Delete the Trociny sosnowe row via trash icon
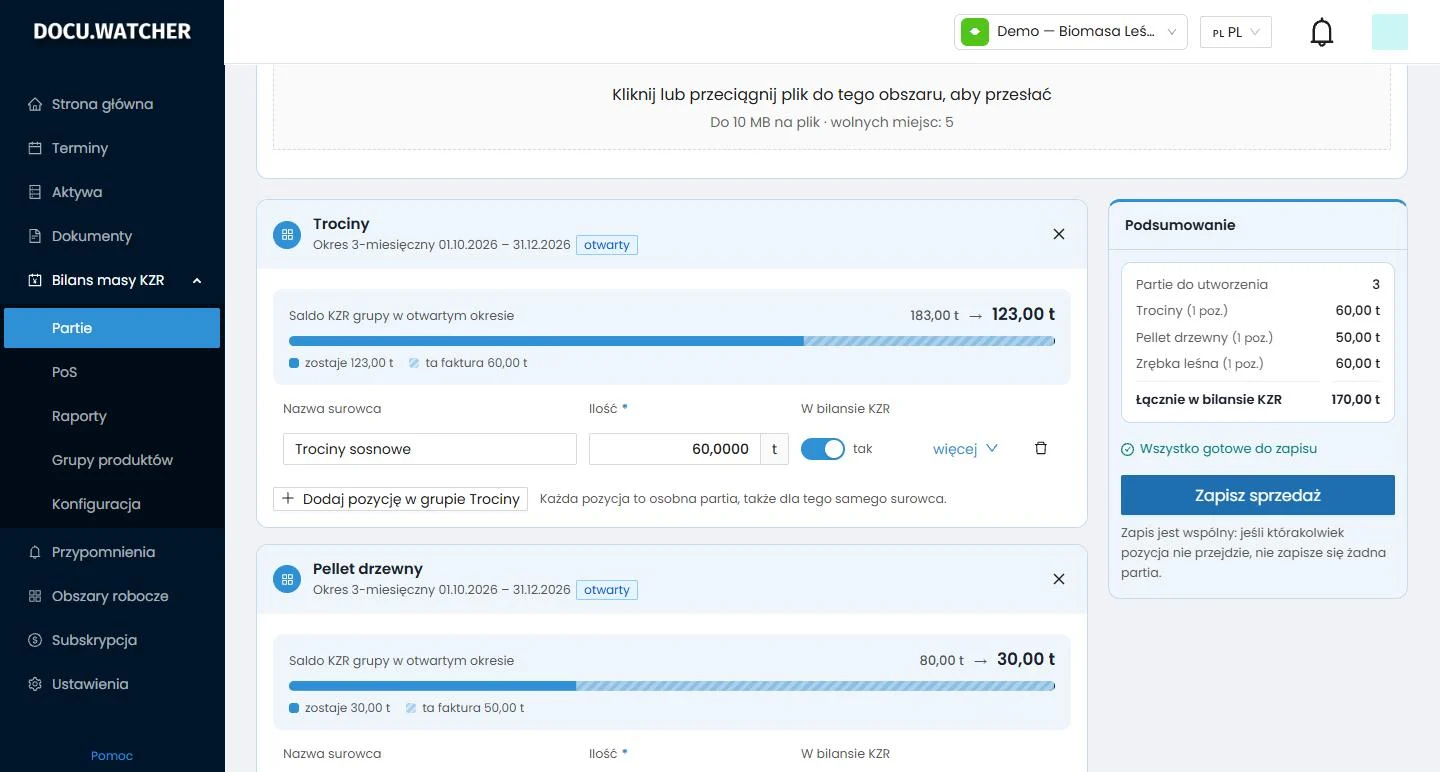This screenshot has height=772, width=1440. coord(1041,448)
